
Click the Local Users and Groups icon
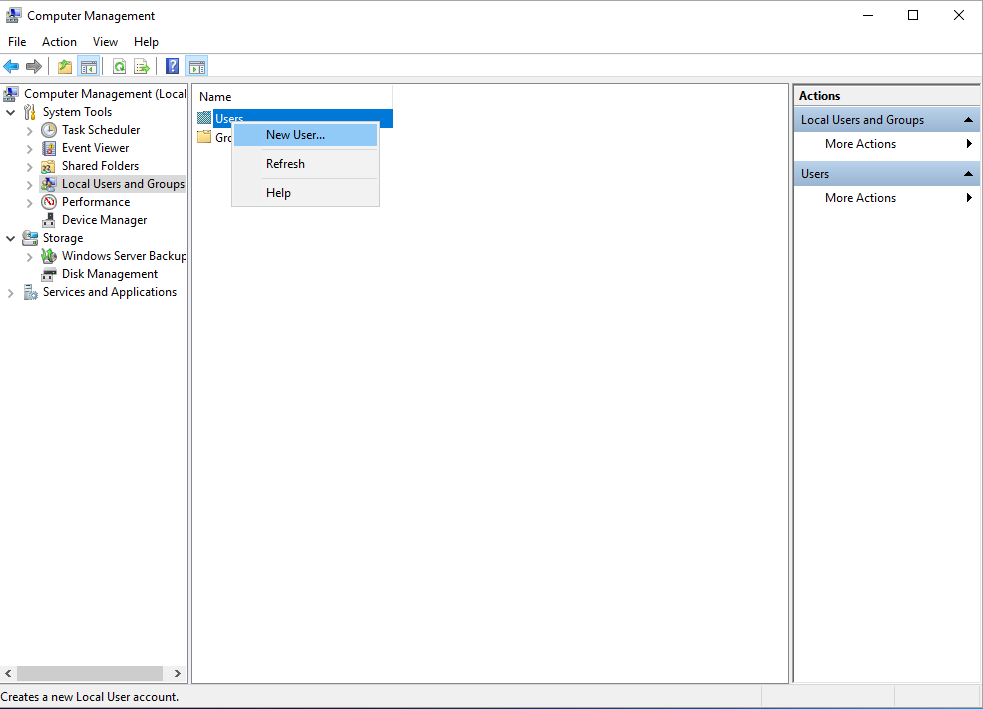coord(48,184)
